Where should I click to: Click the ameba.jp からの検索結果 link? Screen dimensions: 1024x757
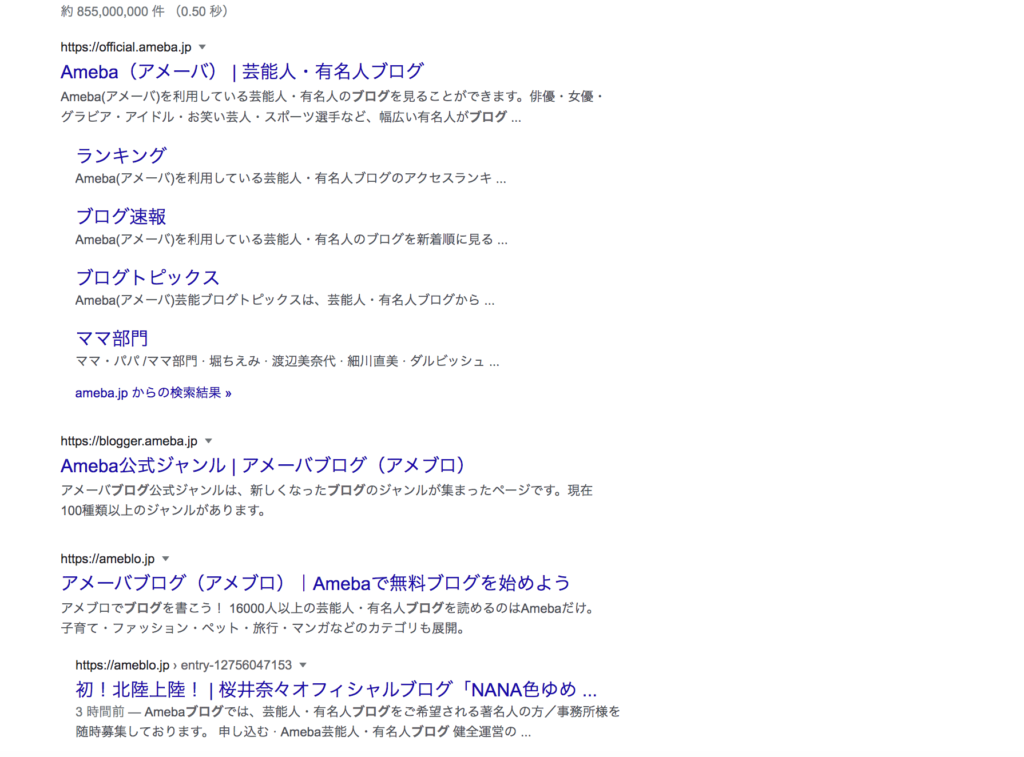(x=153, y=393)
